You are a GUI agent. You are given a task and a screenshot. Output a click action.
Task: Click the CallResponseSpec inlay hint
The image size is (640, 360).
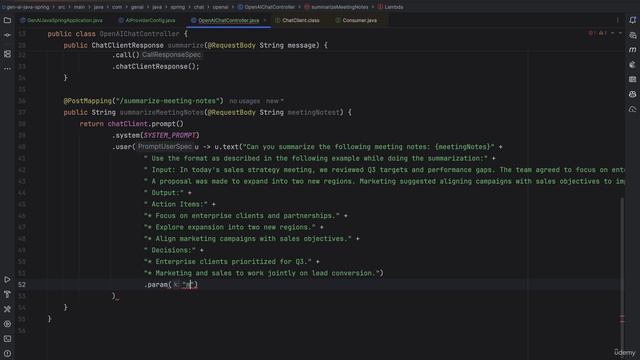tap(171, 55)
